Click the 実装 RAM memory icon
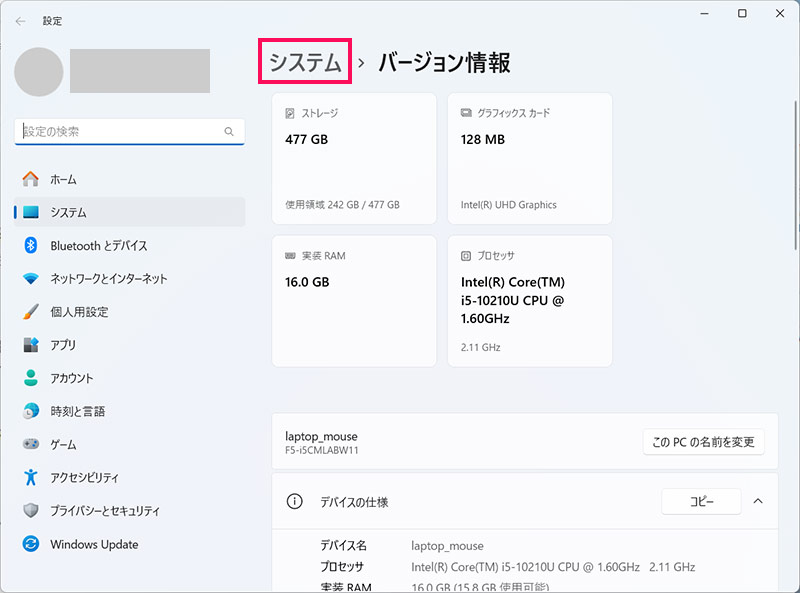 (290, 256)
